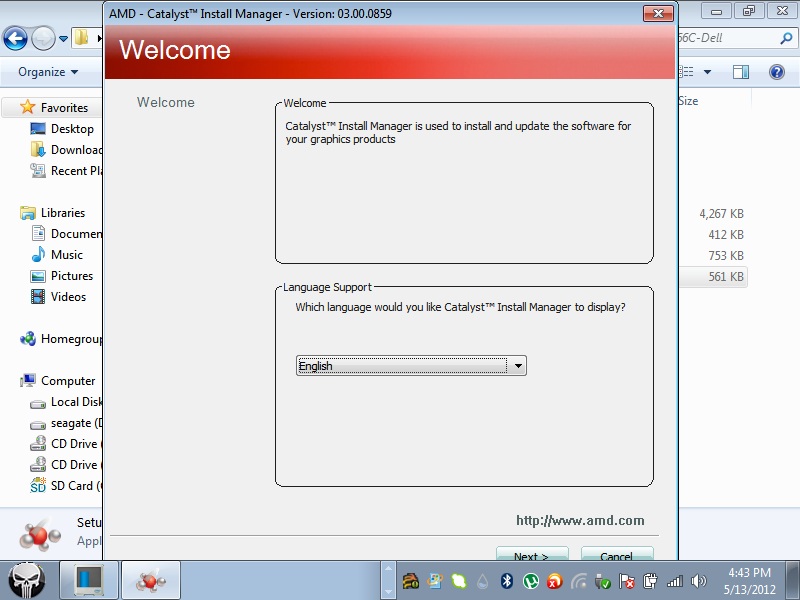Select Favorites in the navigation pane
800x600 pixels.
[x=64, y=108]
